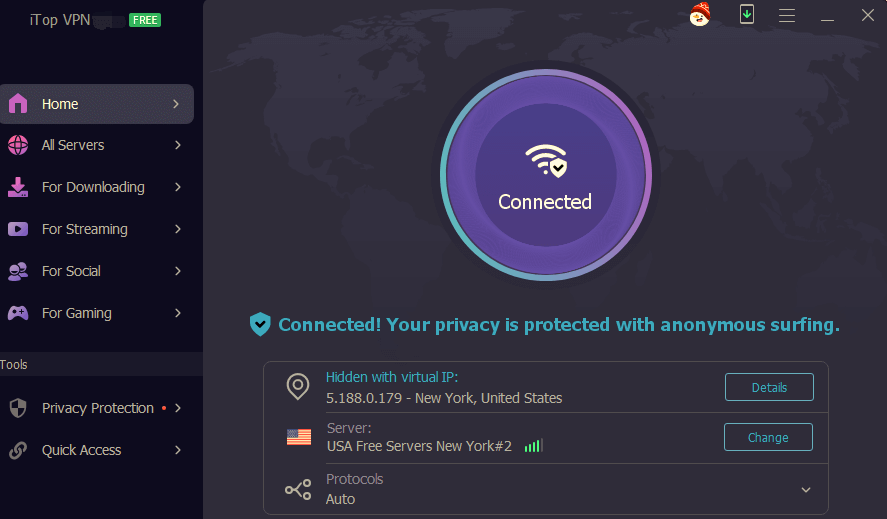
Task: Expand the For Social chevron
Action: click(x=177, y=271)
